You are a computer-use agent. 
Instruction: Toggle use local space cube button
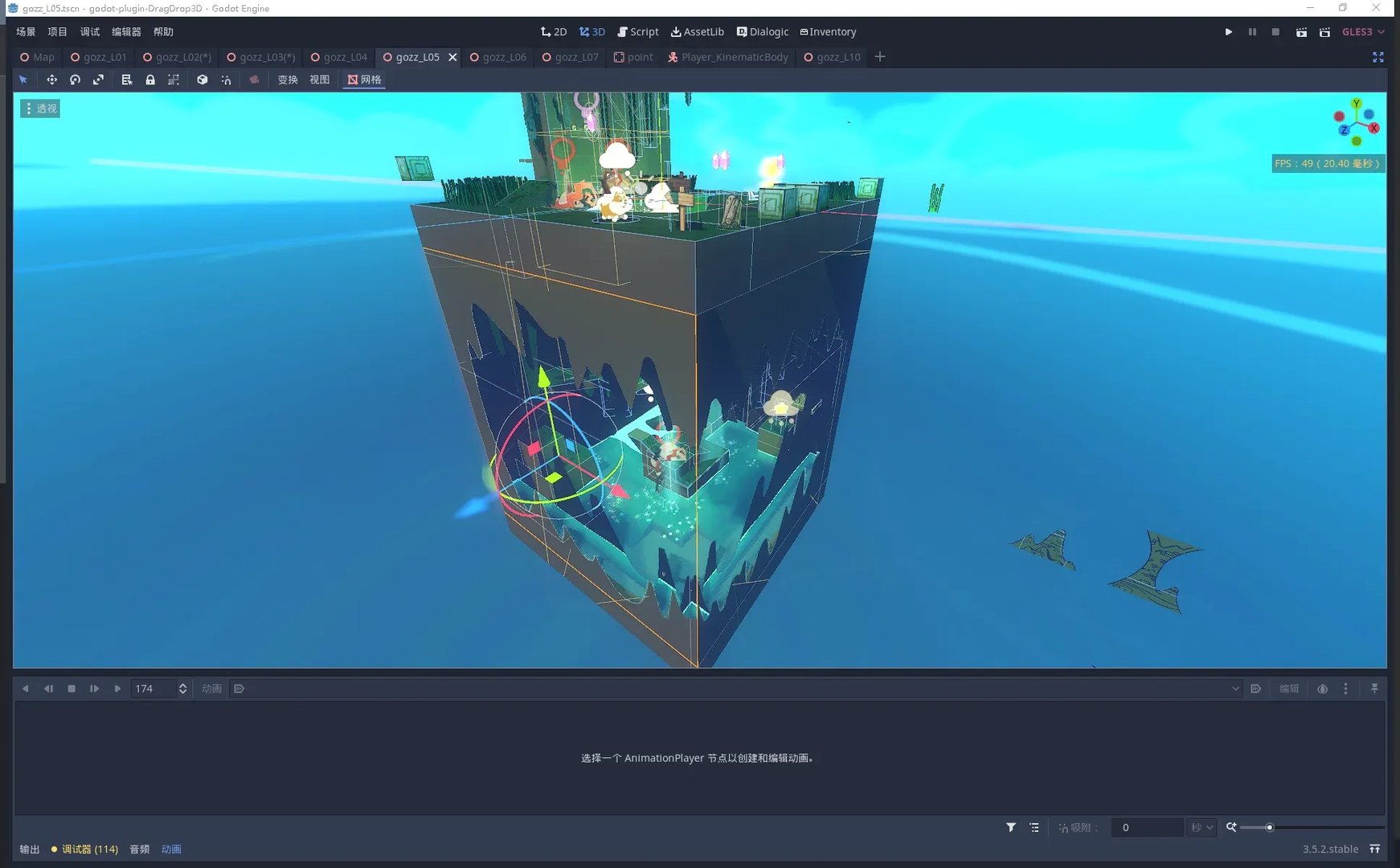click(x=203, y=80)
